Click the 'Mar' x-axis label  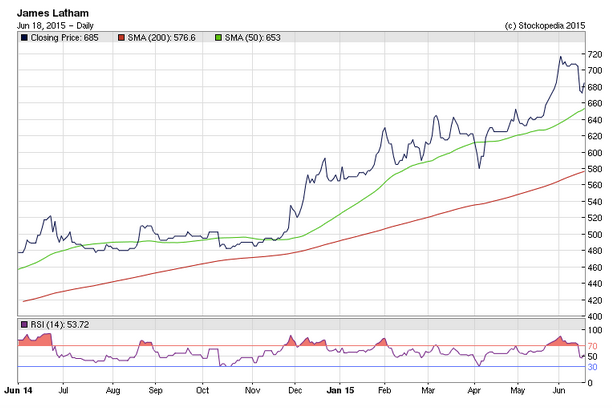(x=428, y=390)
